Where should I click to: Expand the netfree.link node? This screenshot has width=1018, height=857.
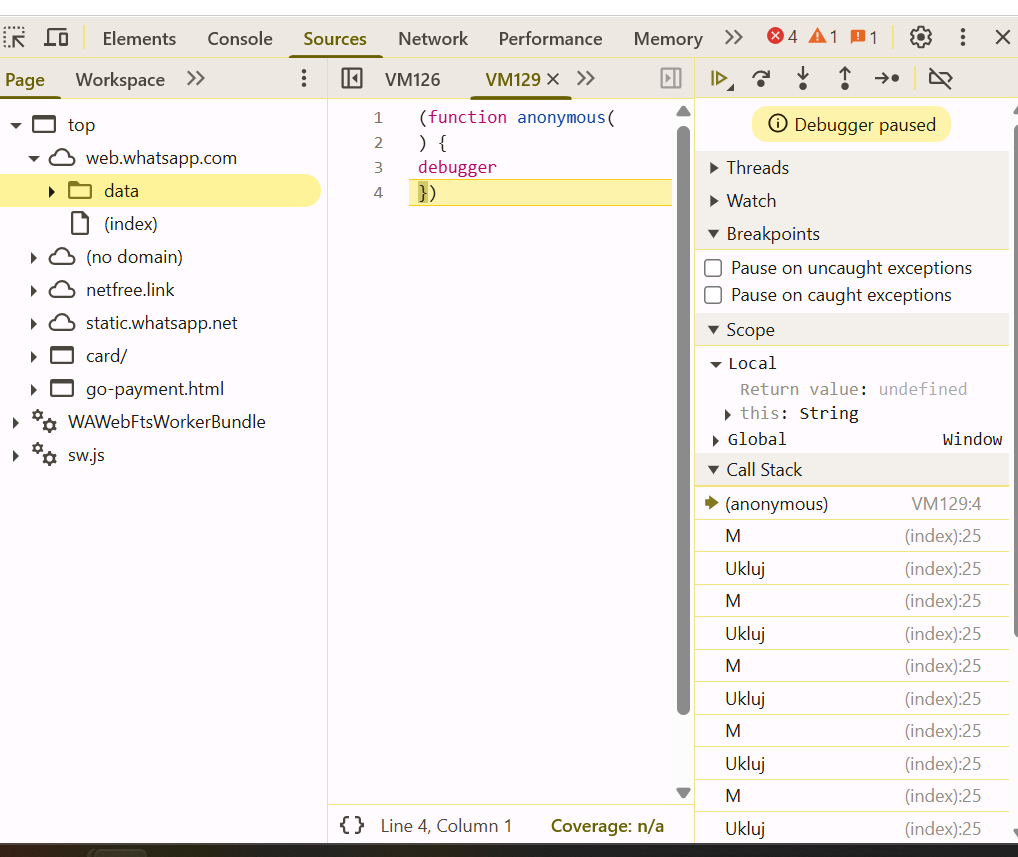pyautogui.click(x=33, y=290)
